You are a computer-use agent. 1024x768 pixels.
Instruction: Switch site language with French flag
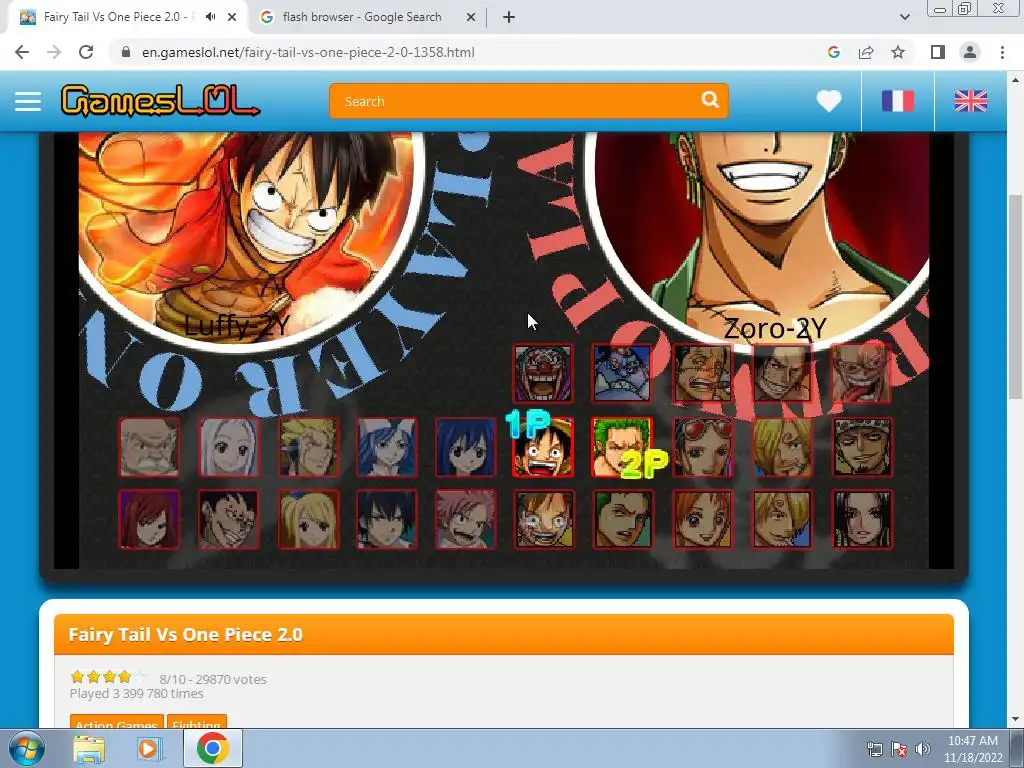tap(897, 101)
